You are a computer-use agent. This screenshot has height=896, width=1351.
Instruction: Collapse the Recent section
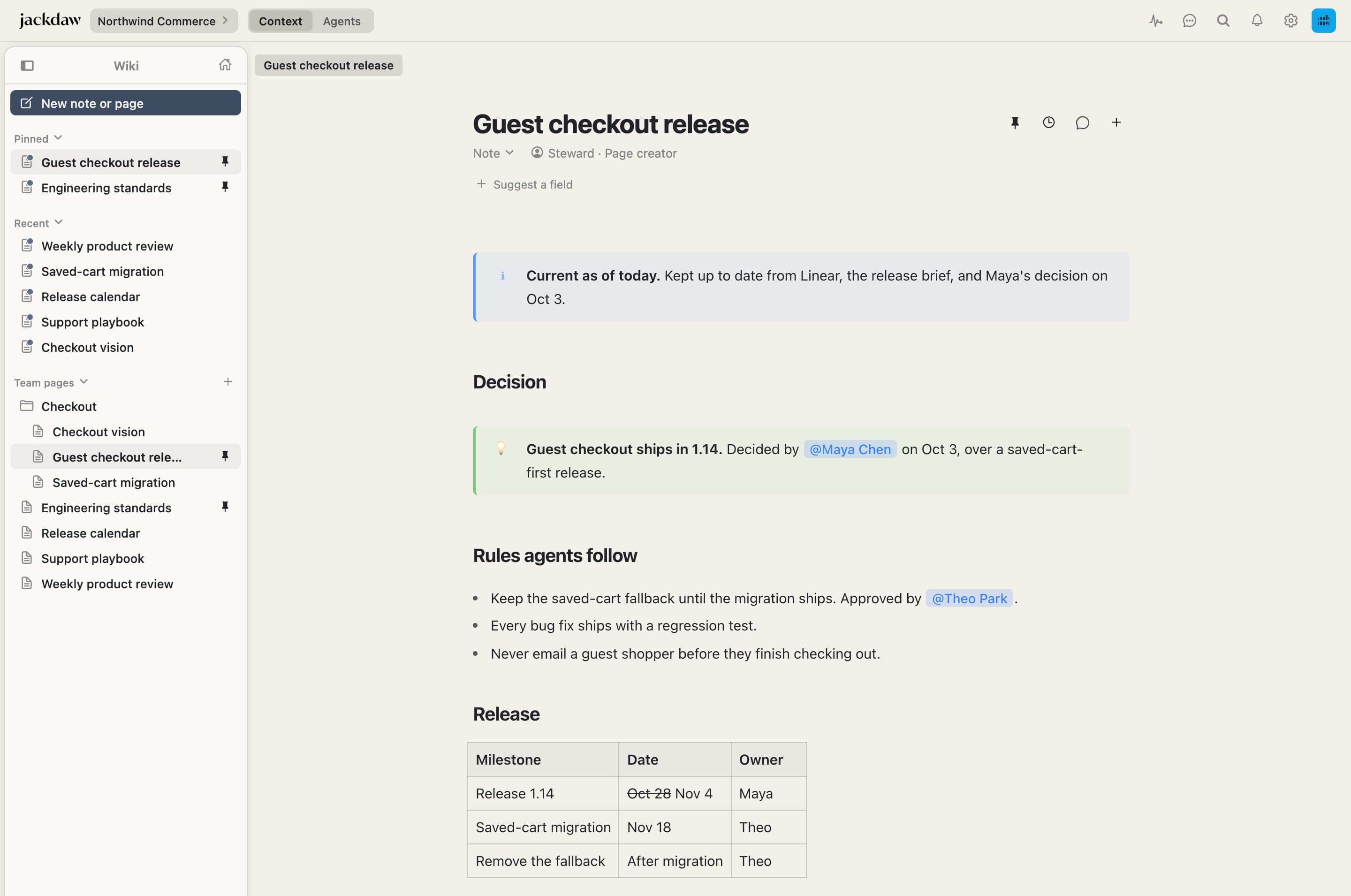[x=38, y=223]
